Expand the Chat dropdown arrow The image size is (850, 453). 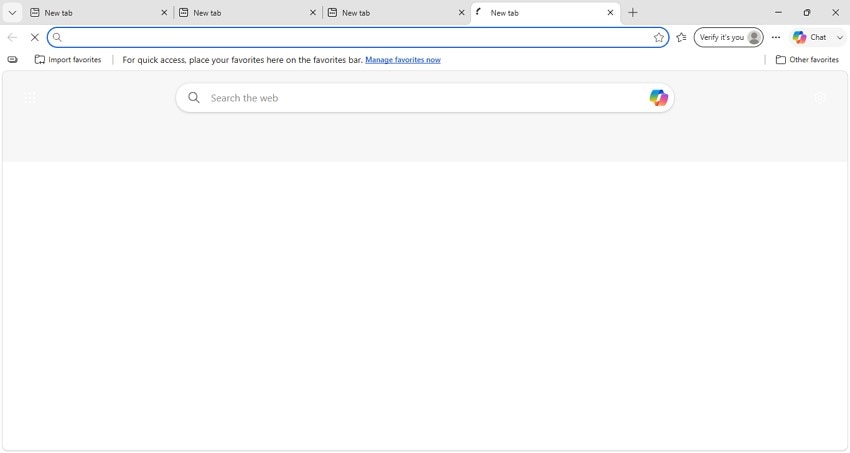[x=840, y=37]
